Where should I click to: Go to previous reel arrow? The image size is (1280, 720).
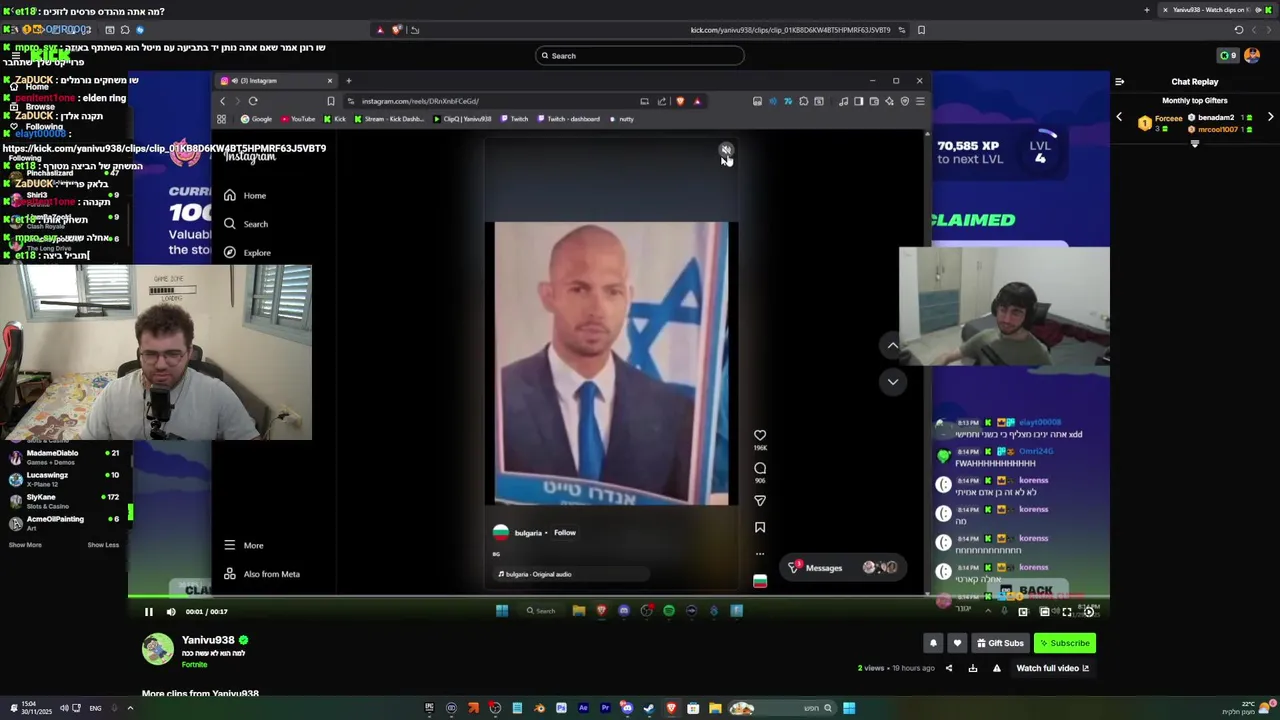coord(893,345)
